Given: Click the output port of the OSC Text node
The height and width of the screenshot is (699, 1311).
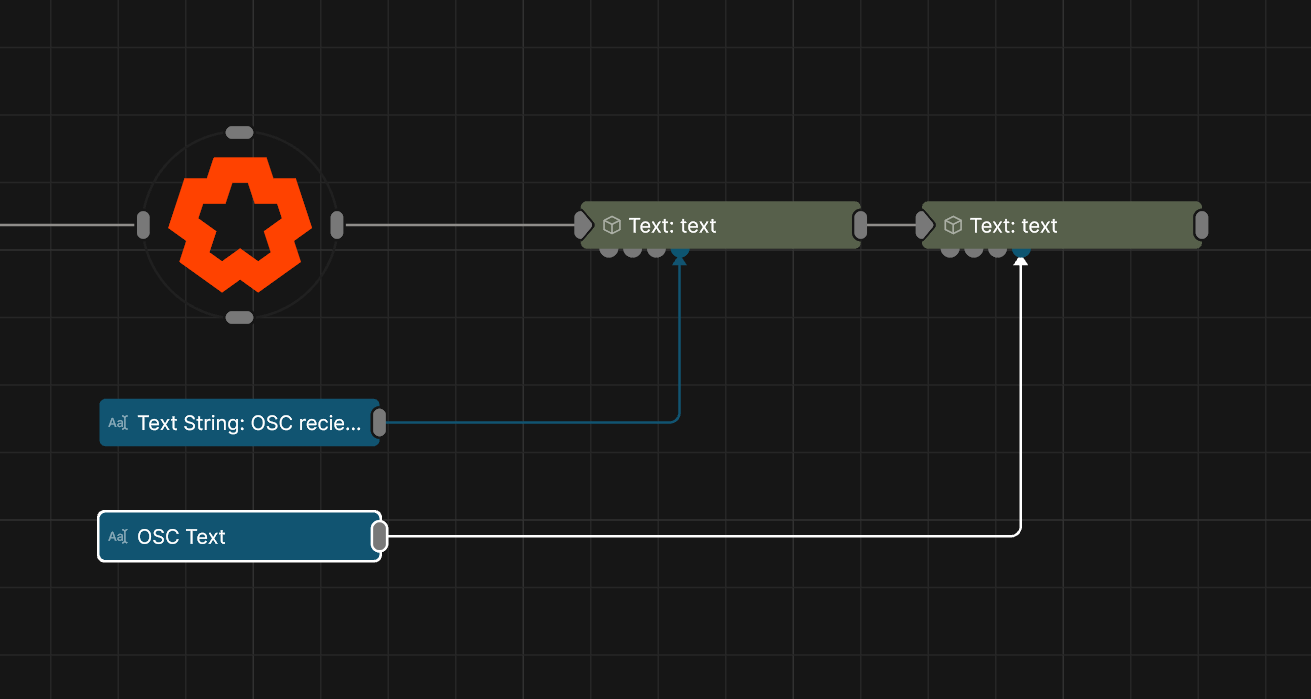Looking at the screenshot, I should [x=379, y=537].
